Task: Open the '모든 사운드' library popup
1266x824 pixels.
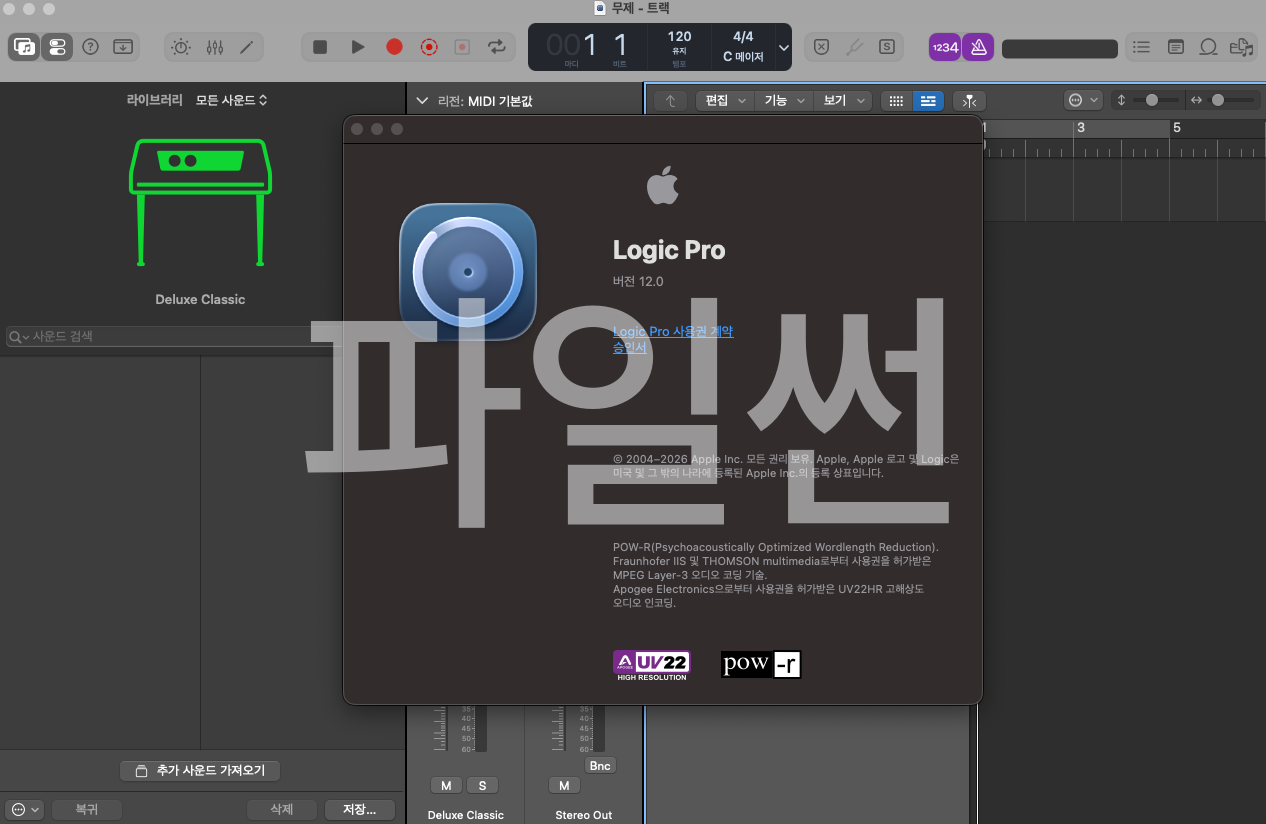Action: 232,100
